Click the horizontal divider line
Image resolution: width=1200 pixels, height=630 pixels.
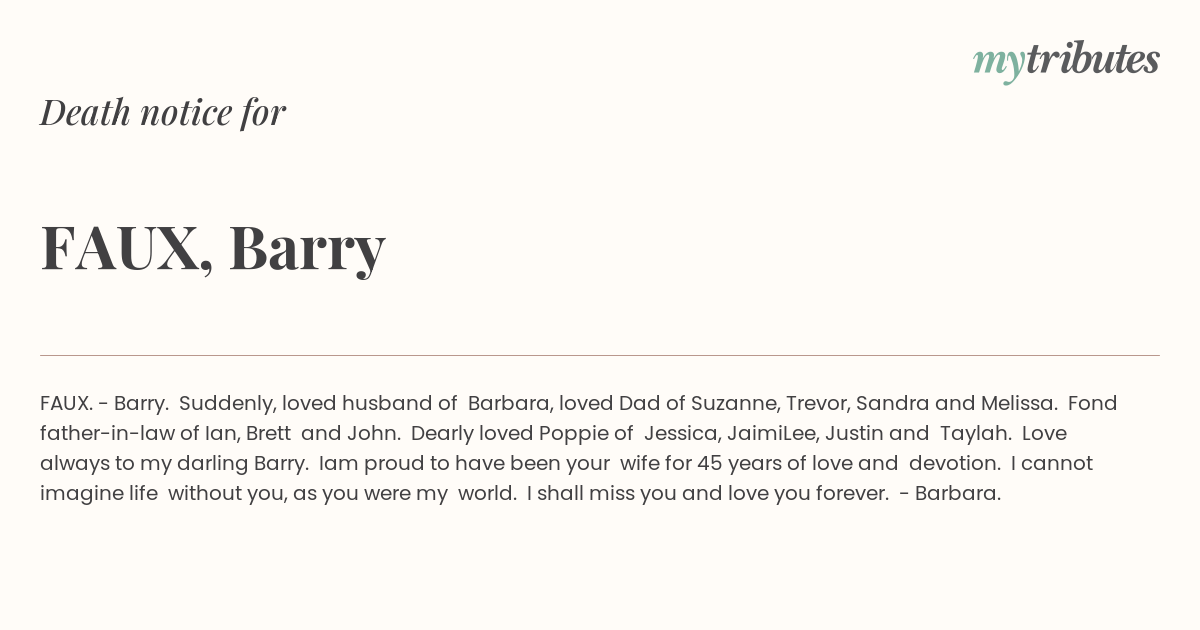tap(600, 355)
